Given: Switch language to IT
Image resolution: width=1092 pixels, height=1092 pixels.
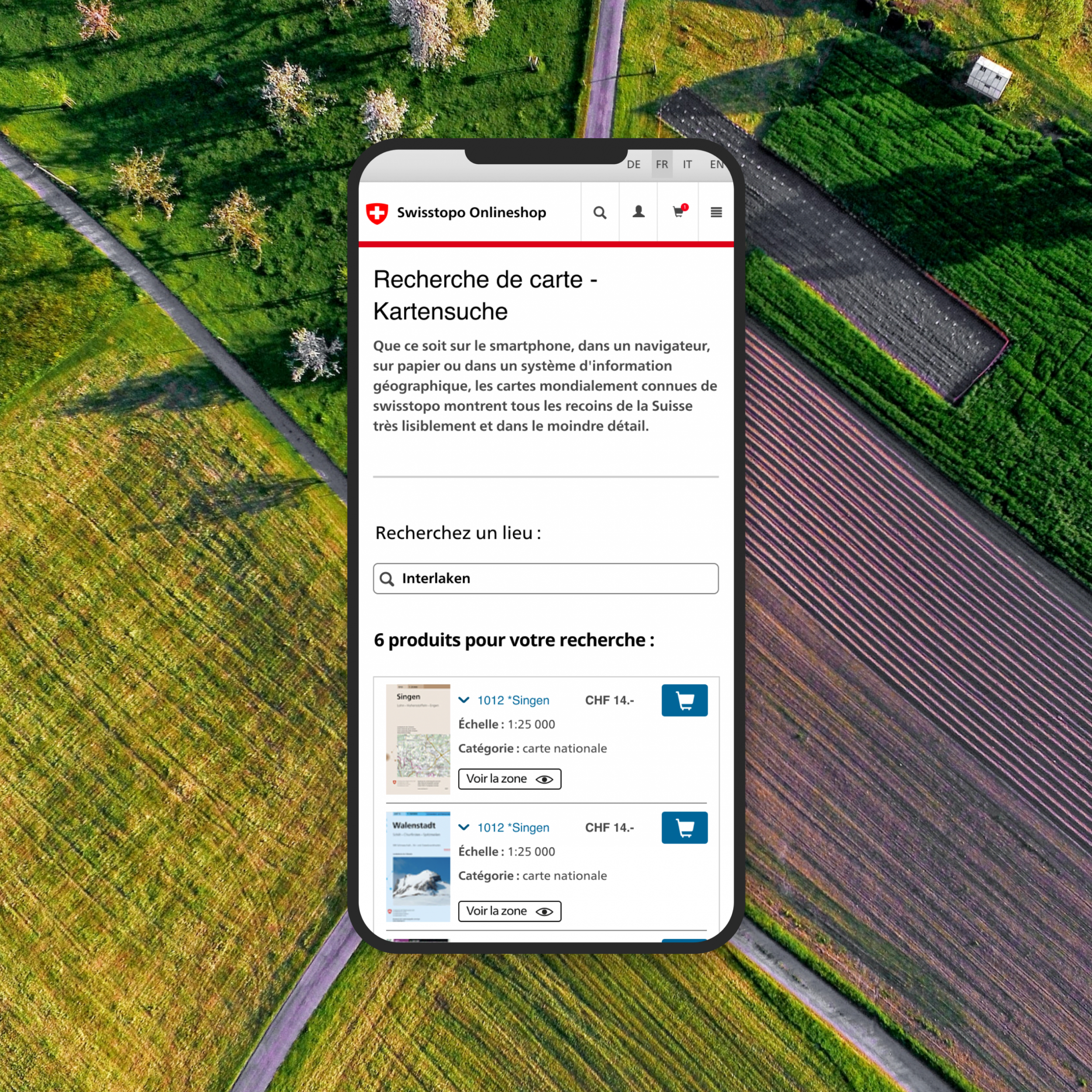Looking at the screenshot, I should point(687,165).
